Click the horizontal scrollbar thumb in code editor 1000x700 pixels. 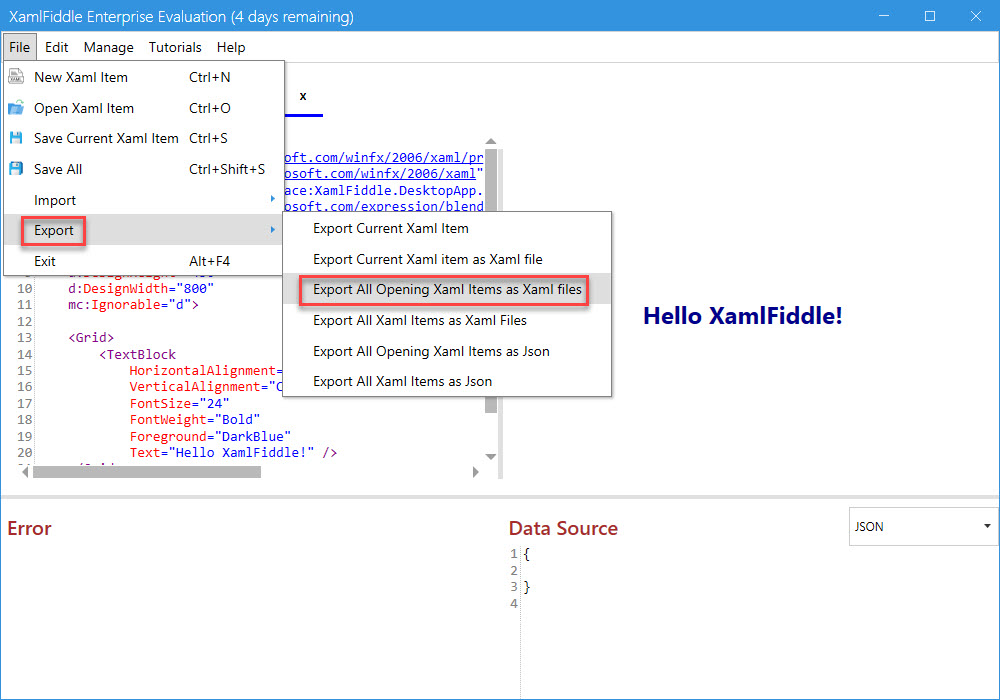pos(147,472)
